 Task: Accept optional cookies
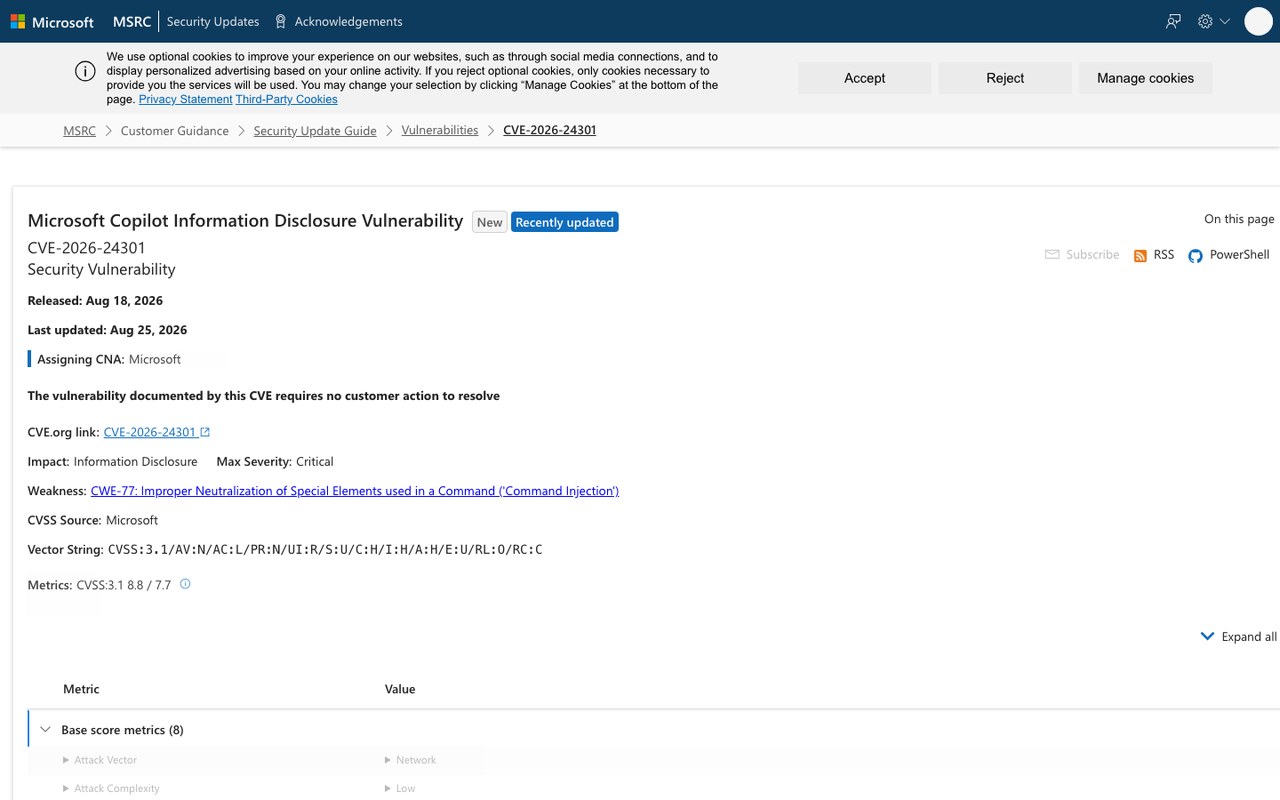click(x=865, y=78)
